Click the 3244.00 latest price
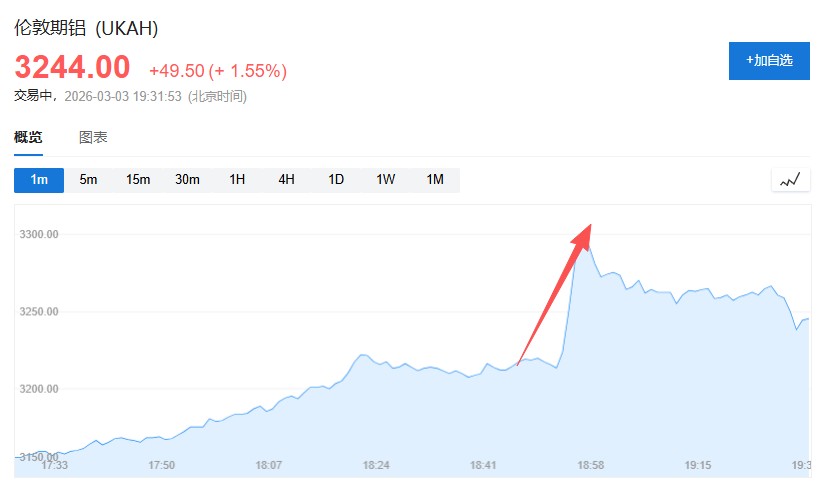830x488 pixels. (x=72, y=68)
